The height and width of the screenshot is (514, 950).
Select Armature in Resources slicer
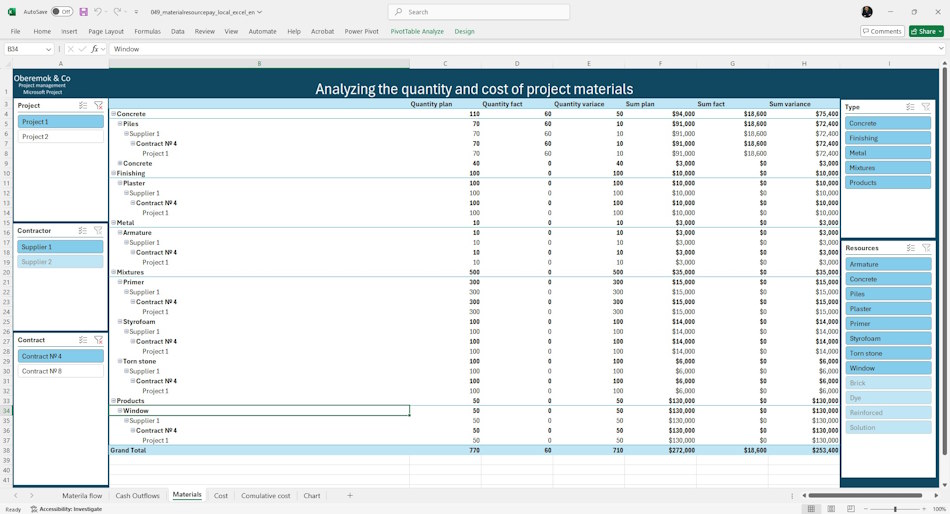888,265
